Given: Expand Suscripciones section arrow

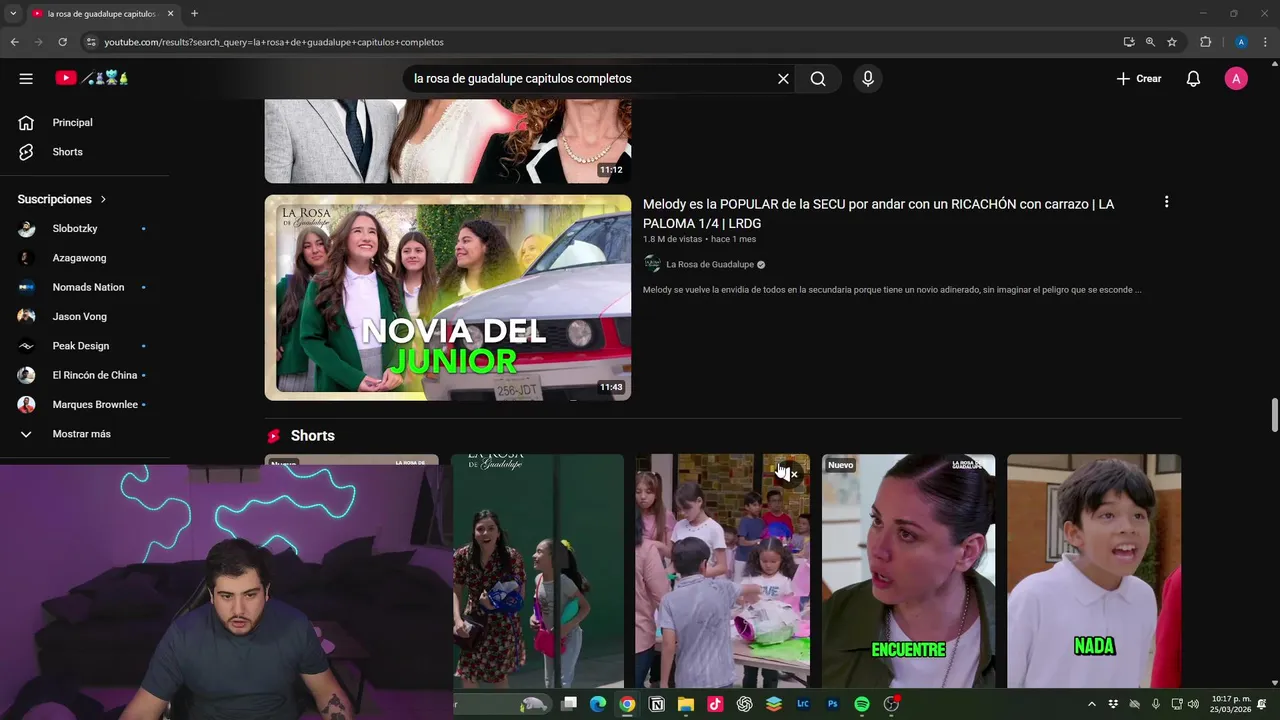Looking at the screenshot, I should coord(103,199).
